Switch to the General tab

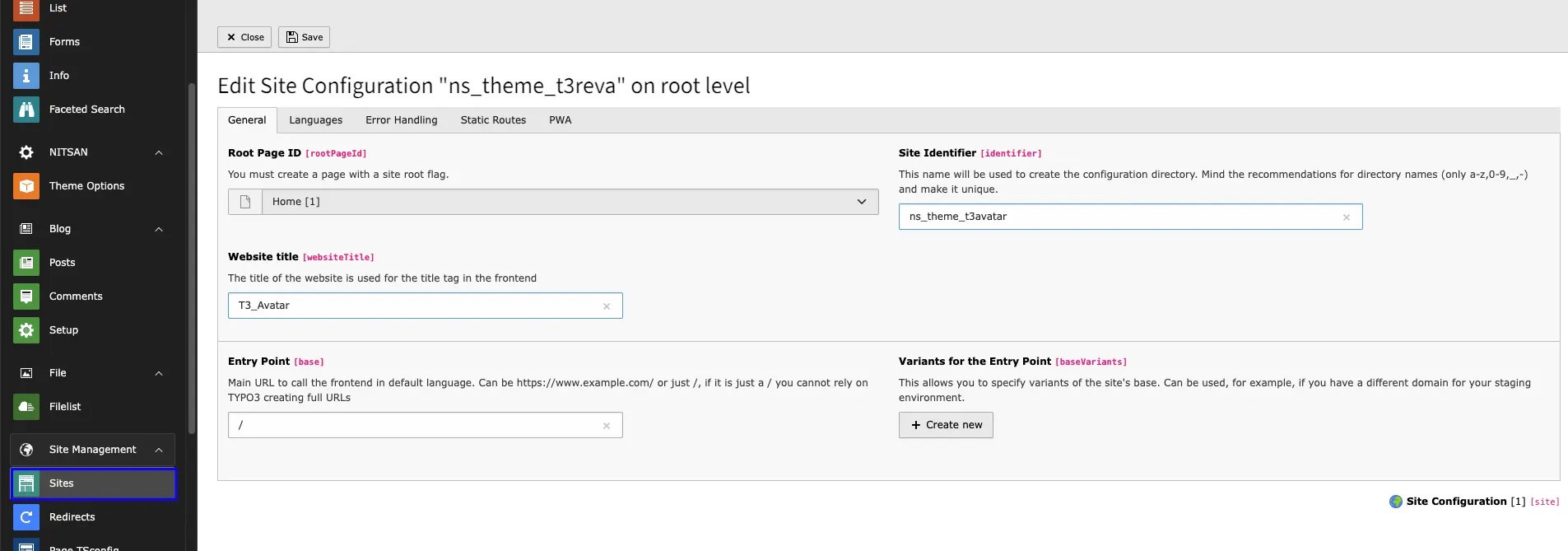247,120
